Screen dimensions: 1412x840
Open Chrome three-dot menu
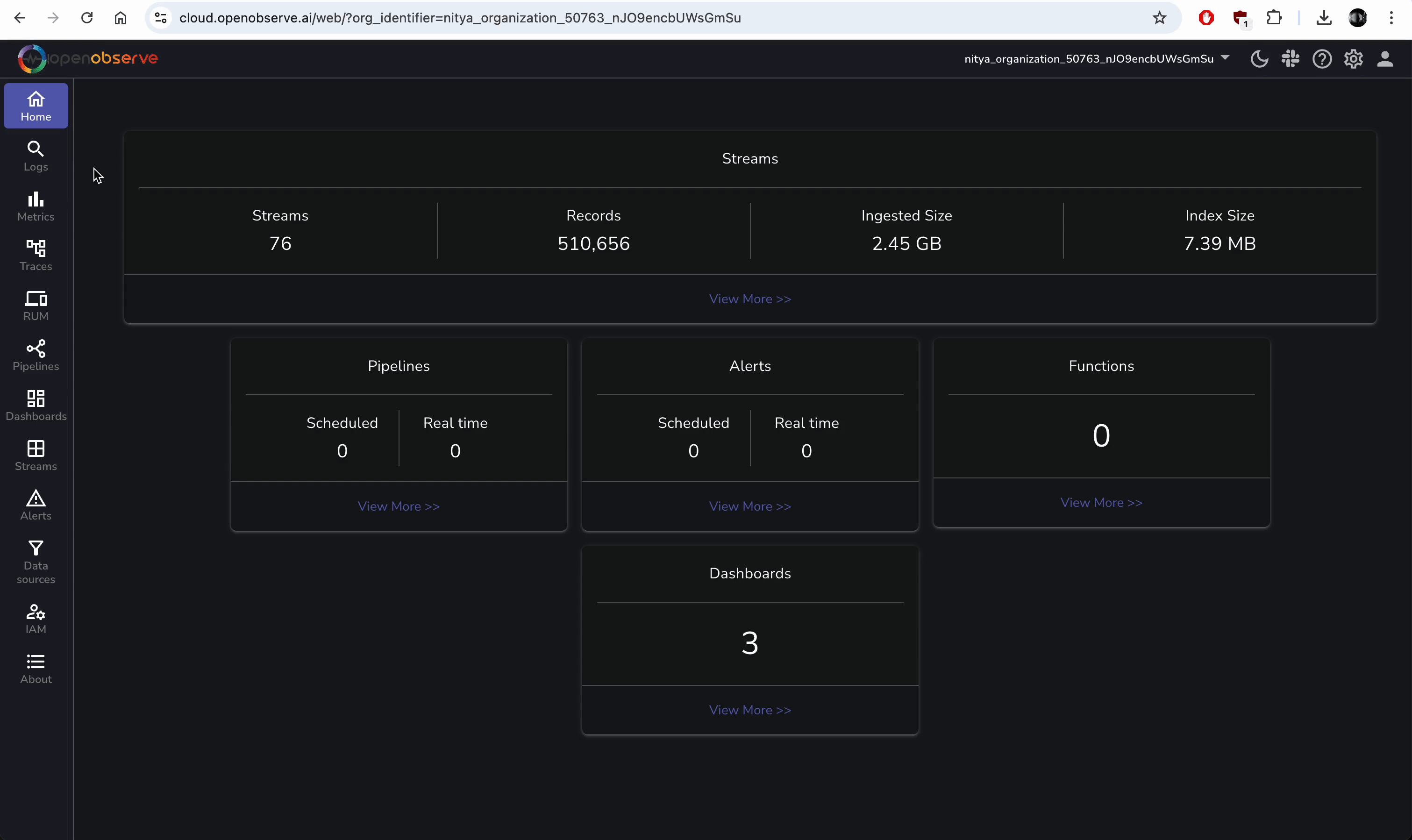1391,18
